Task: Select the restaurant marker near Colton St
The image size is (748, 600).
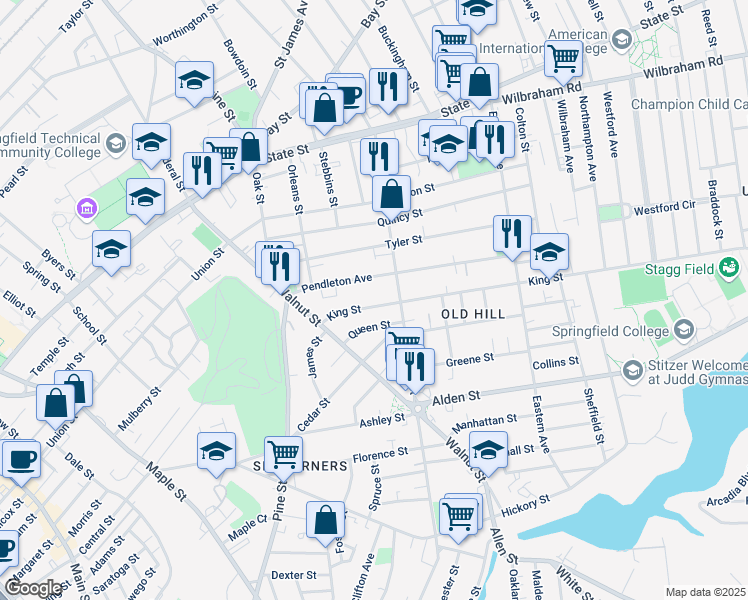Action: coord(496,141)
